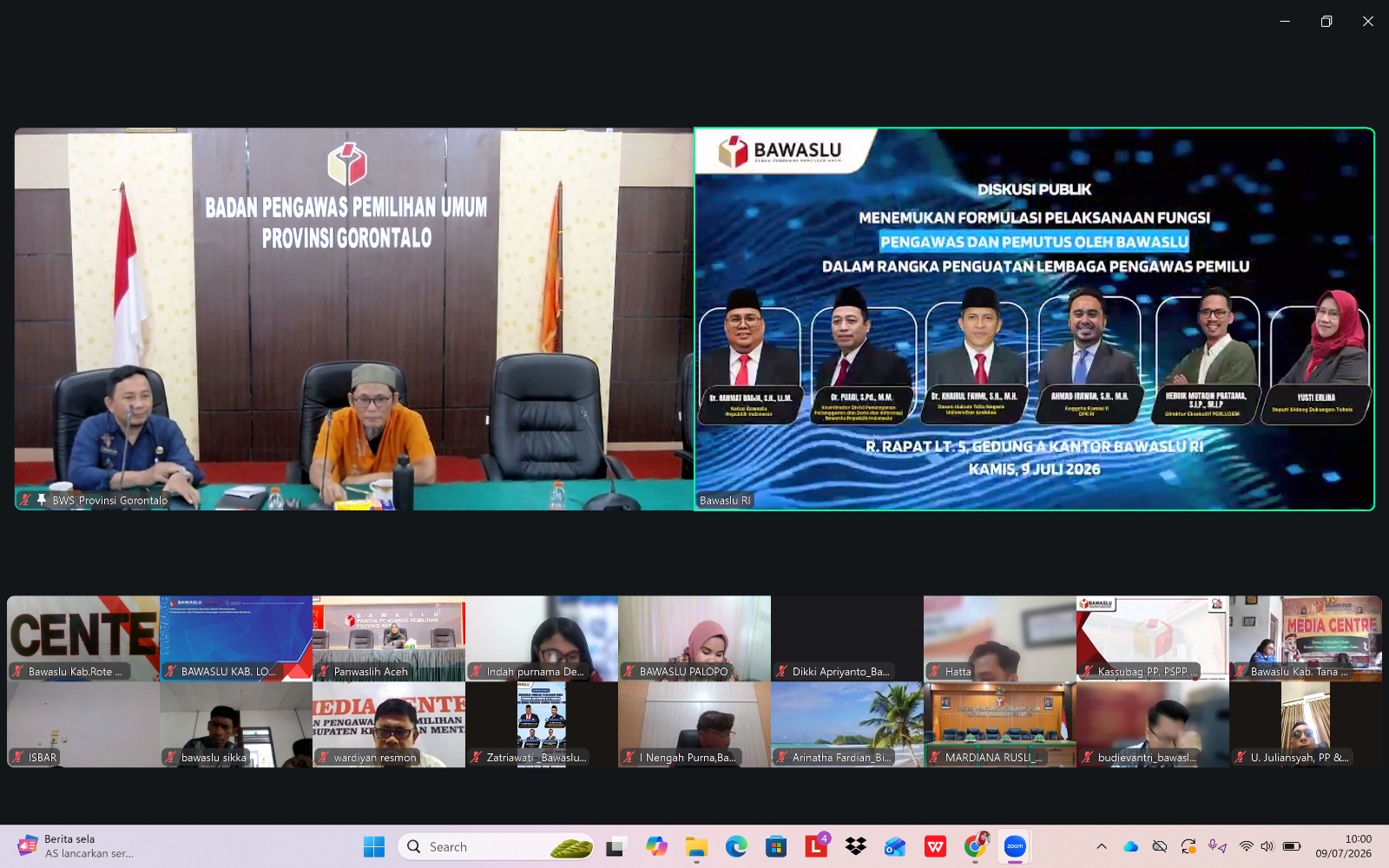The height and width of the screenshot is (868, 1389).
Task: Open the clock and date 09/07/2026
Action: (x=1343, y=846)
